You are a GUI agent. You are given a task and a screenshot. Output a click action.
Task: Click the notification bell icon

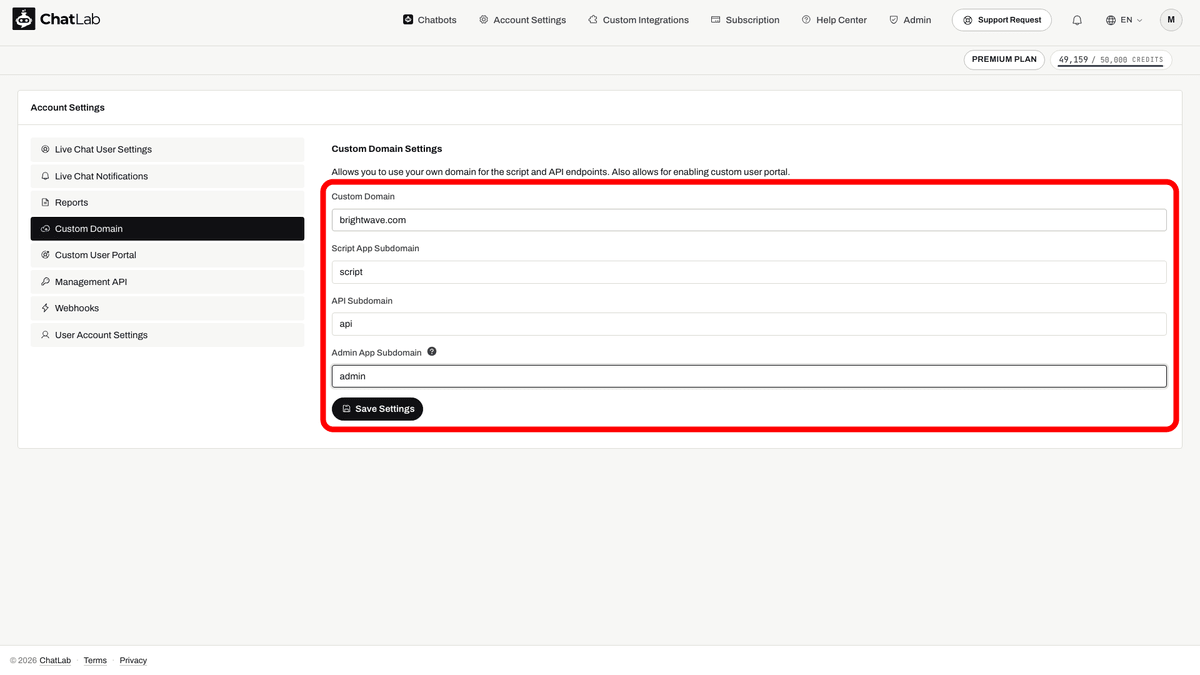(x=1077, y=20)
